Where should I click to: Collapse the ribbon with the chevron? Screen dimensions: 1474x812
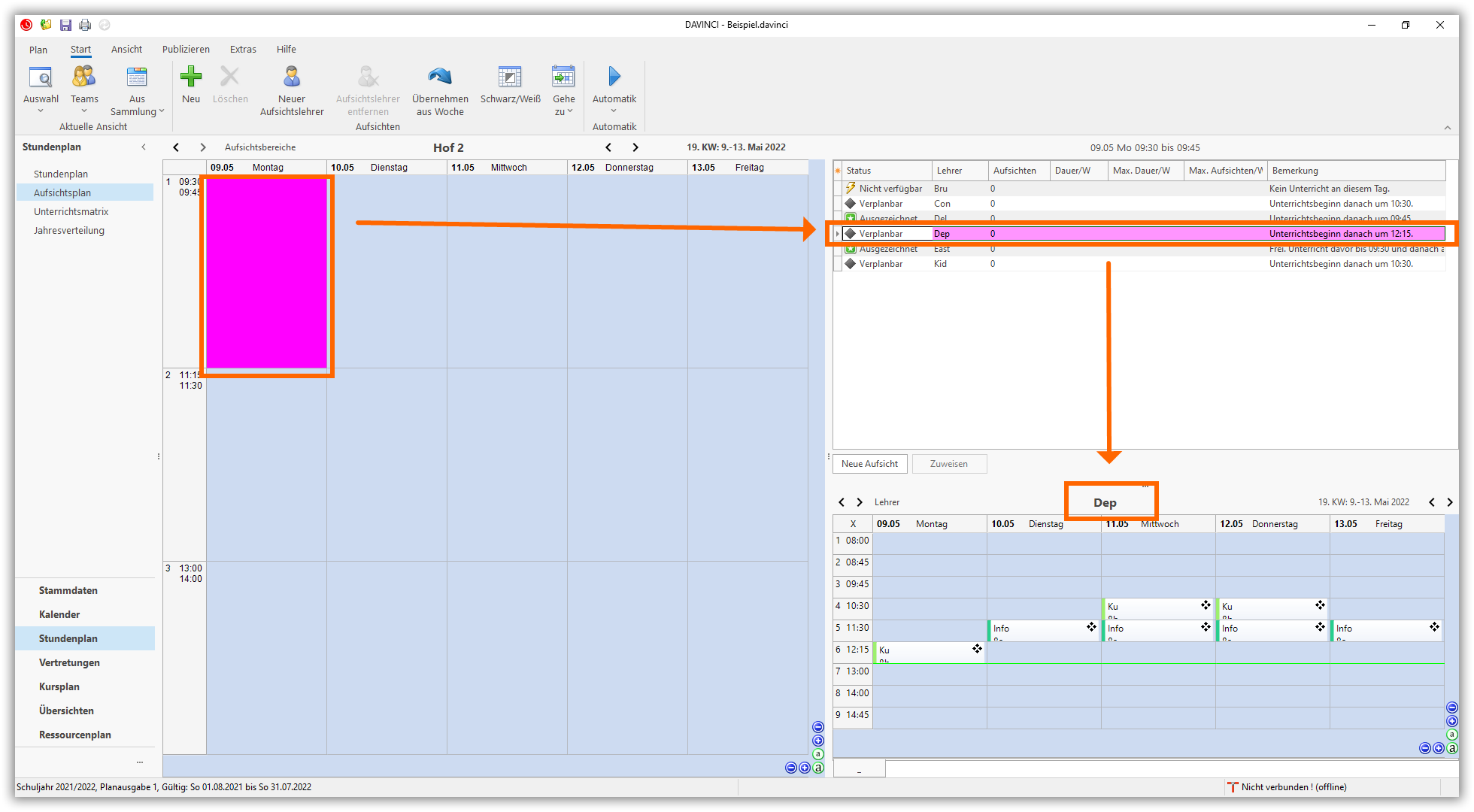(x=1448, y=127)
